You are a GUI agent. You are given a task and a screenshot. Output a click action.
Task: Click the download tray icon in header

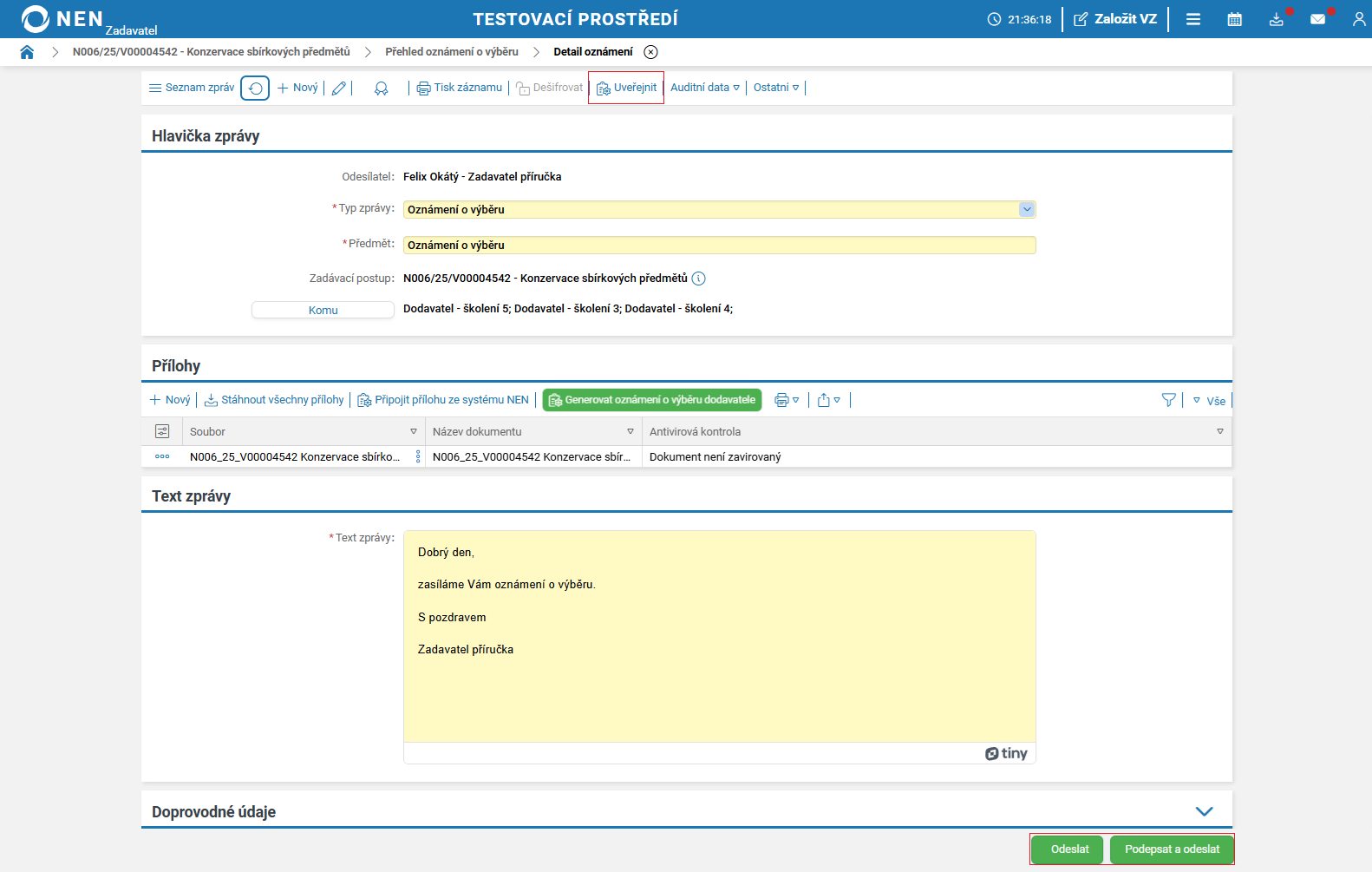pos(1276,19)
